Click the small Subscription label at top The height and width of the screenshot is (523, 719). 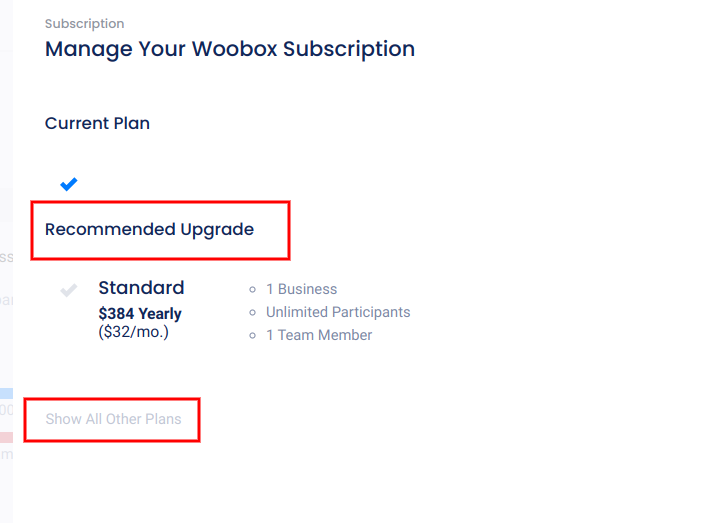pos(84,23)
